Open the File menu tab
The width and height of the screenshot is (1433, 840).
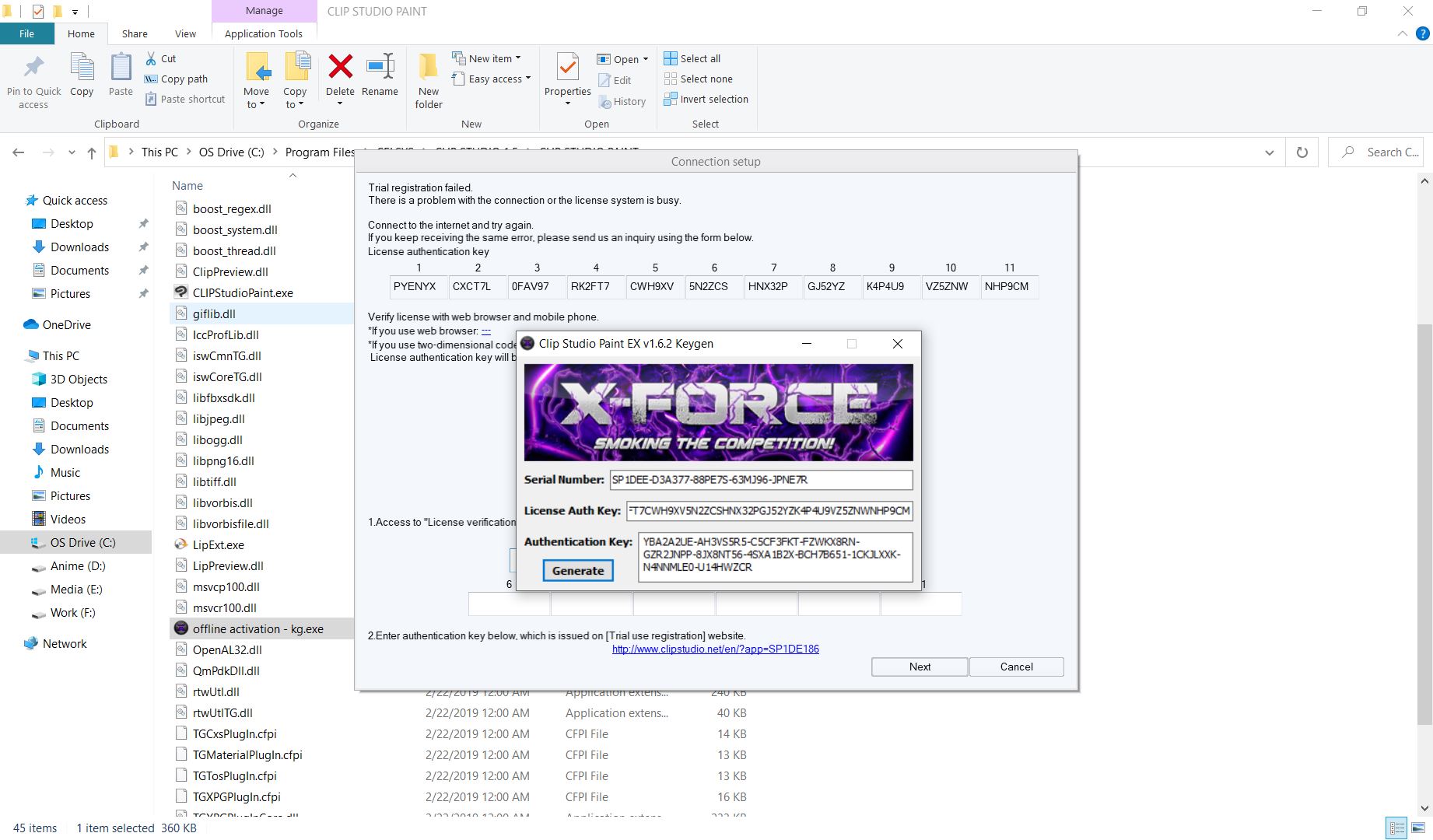pos(26,33)
